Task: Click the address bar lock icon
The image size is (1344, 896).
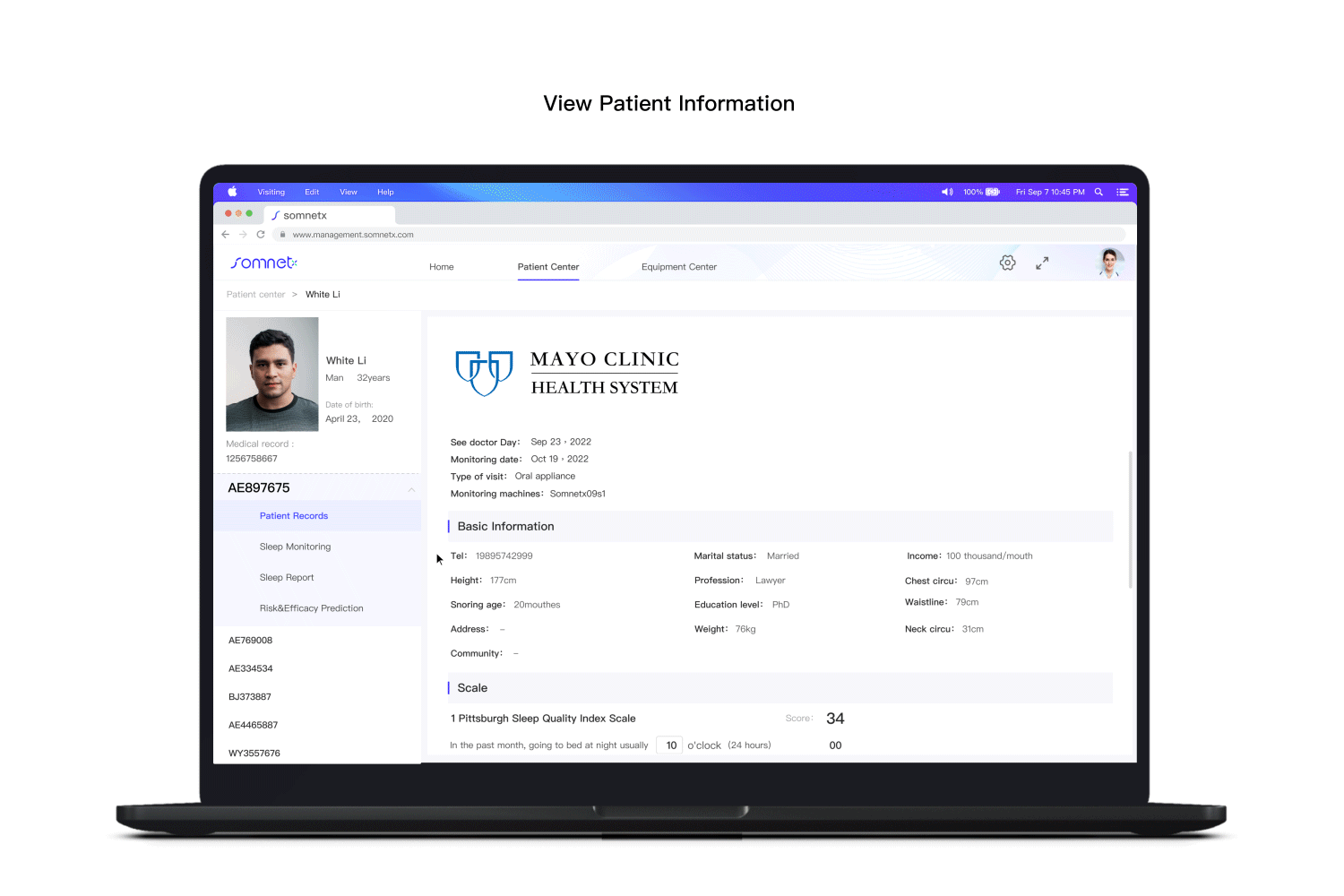Action: click(x=282, y=235)
